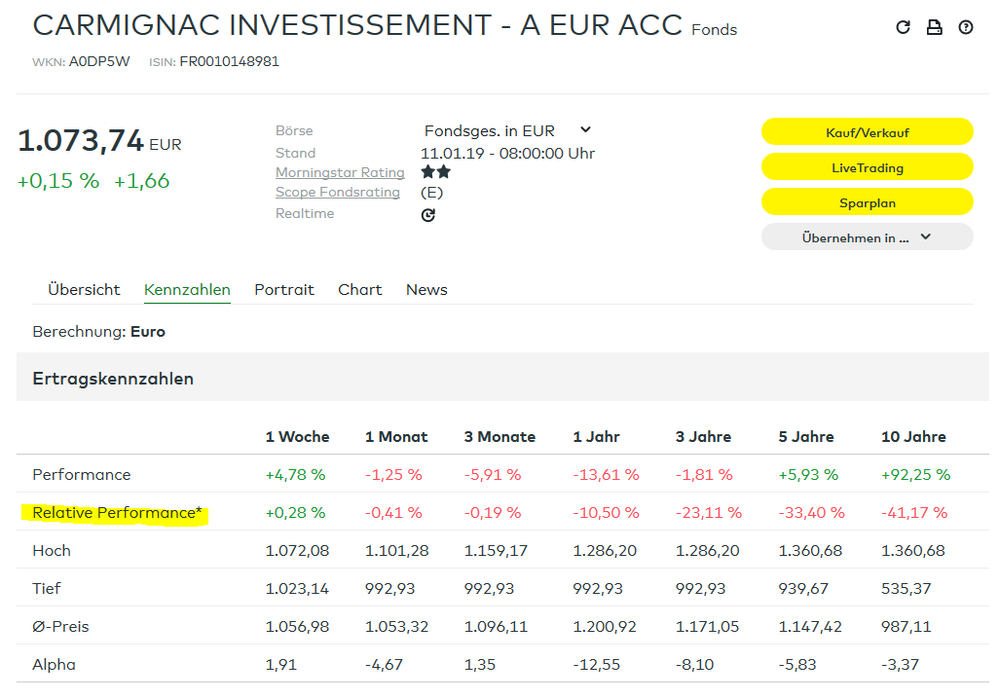This screenshot has height=694, width=999.
Task: Click the refresh icon at top right
Action: [x=903, y=28]
